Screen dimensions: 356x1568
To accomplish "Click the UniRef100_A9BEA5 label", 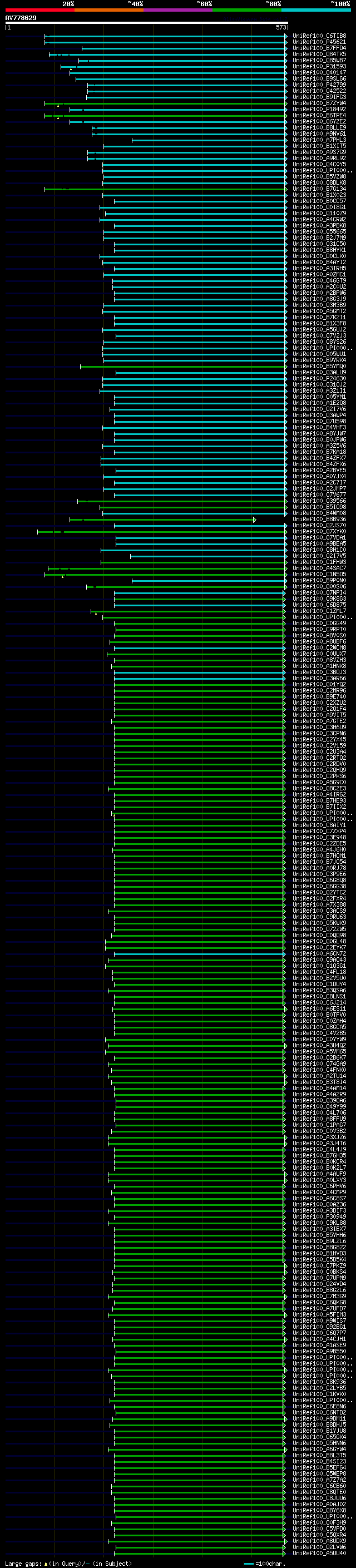I will (x=319, y=544).
